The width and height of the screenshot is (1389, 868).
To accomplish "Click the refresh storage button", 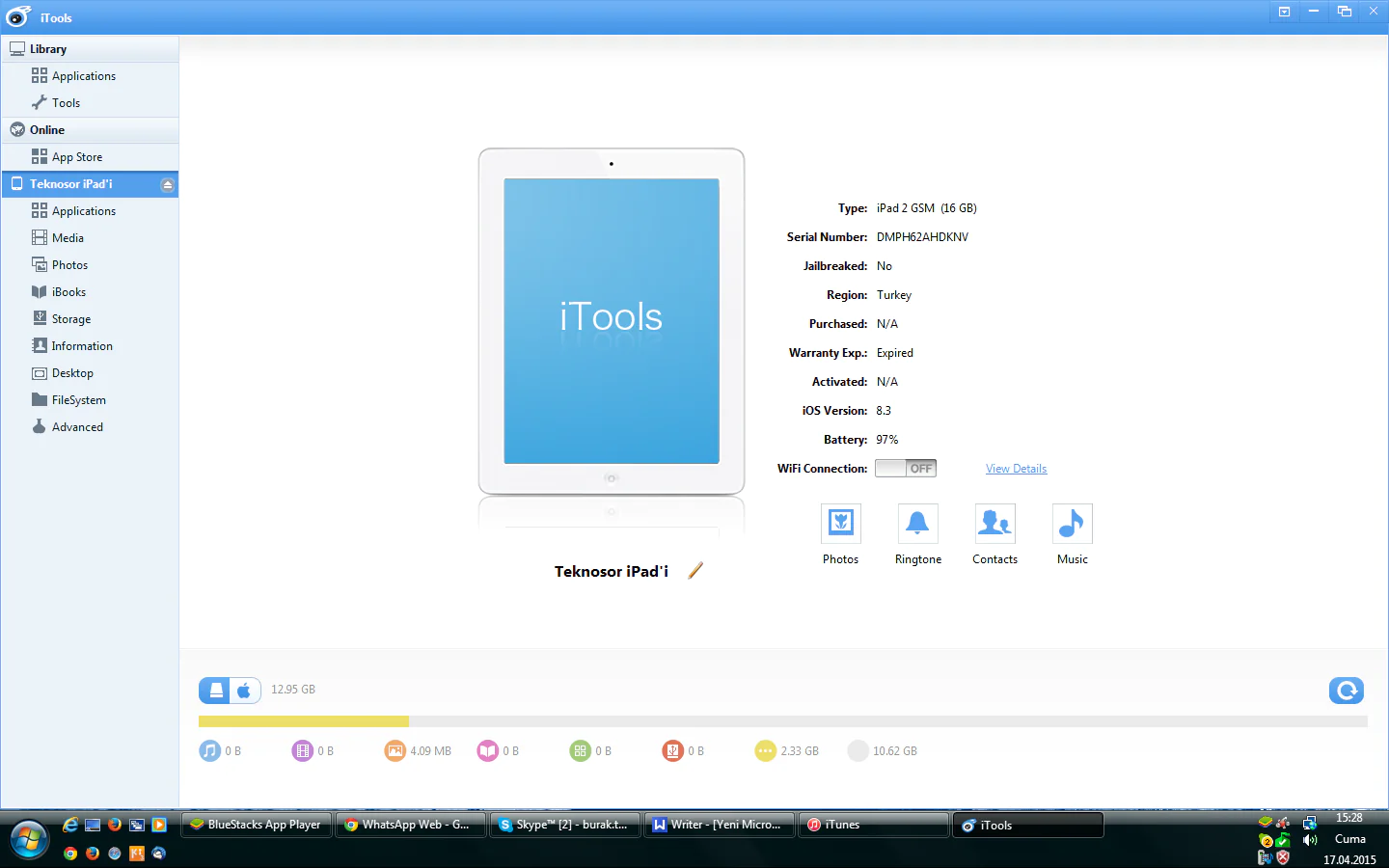I will pyautogui.click(x=1347, y=691).
